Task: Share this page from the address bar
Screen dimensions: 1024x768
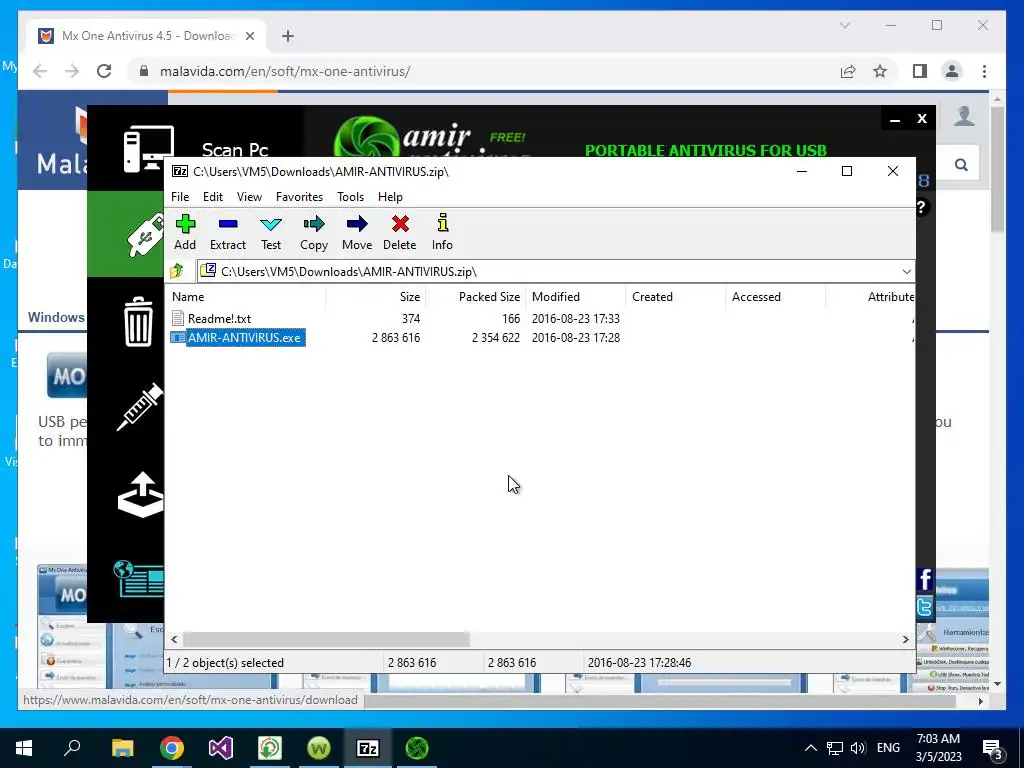Action: pyautogui.click(x=848, y=71)
